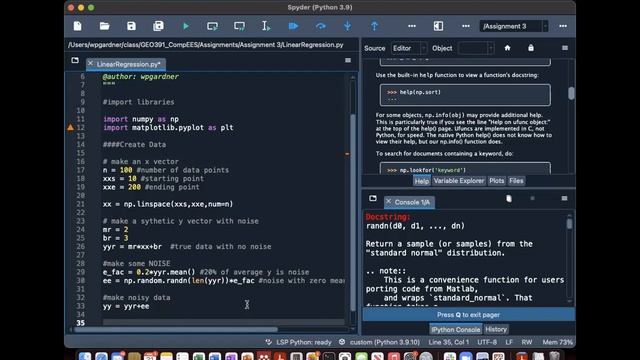The width and height of the screenshot is (640, 360).
Task: Place cursor on line 21 linspace code
Action: (x=168, y=204)
